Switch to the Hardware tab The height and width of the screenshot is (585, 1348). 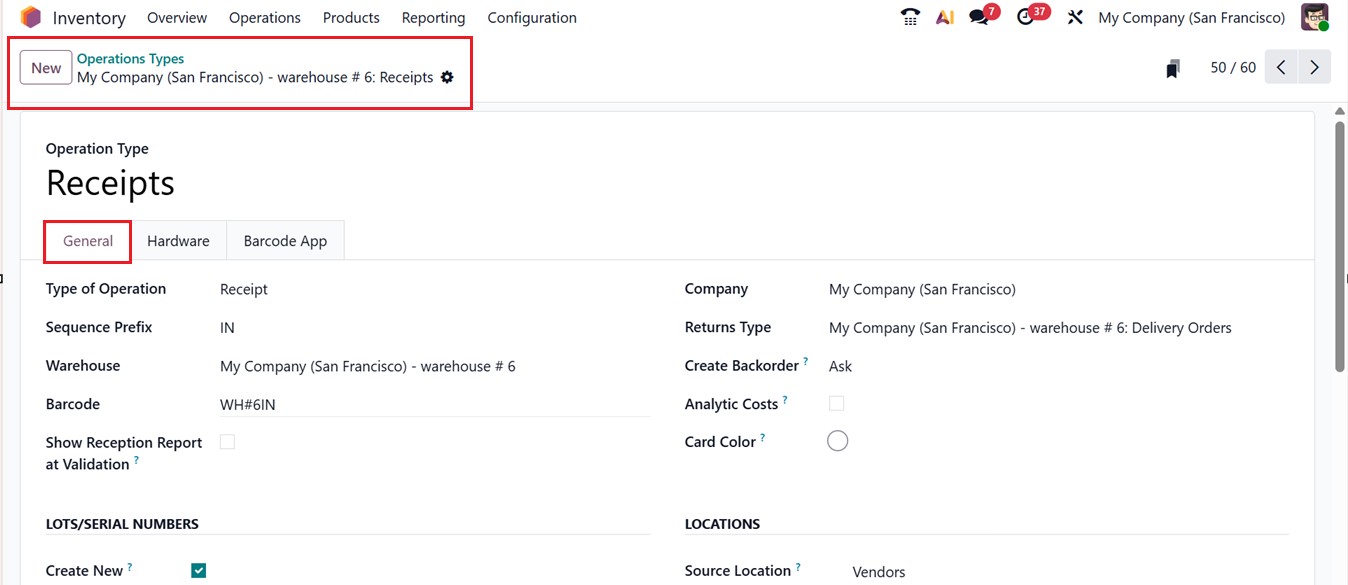coord(178,241)
